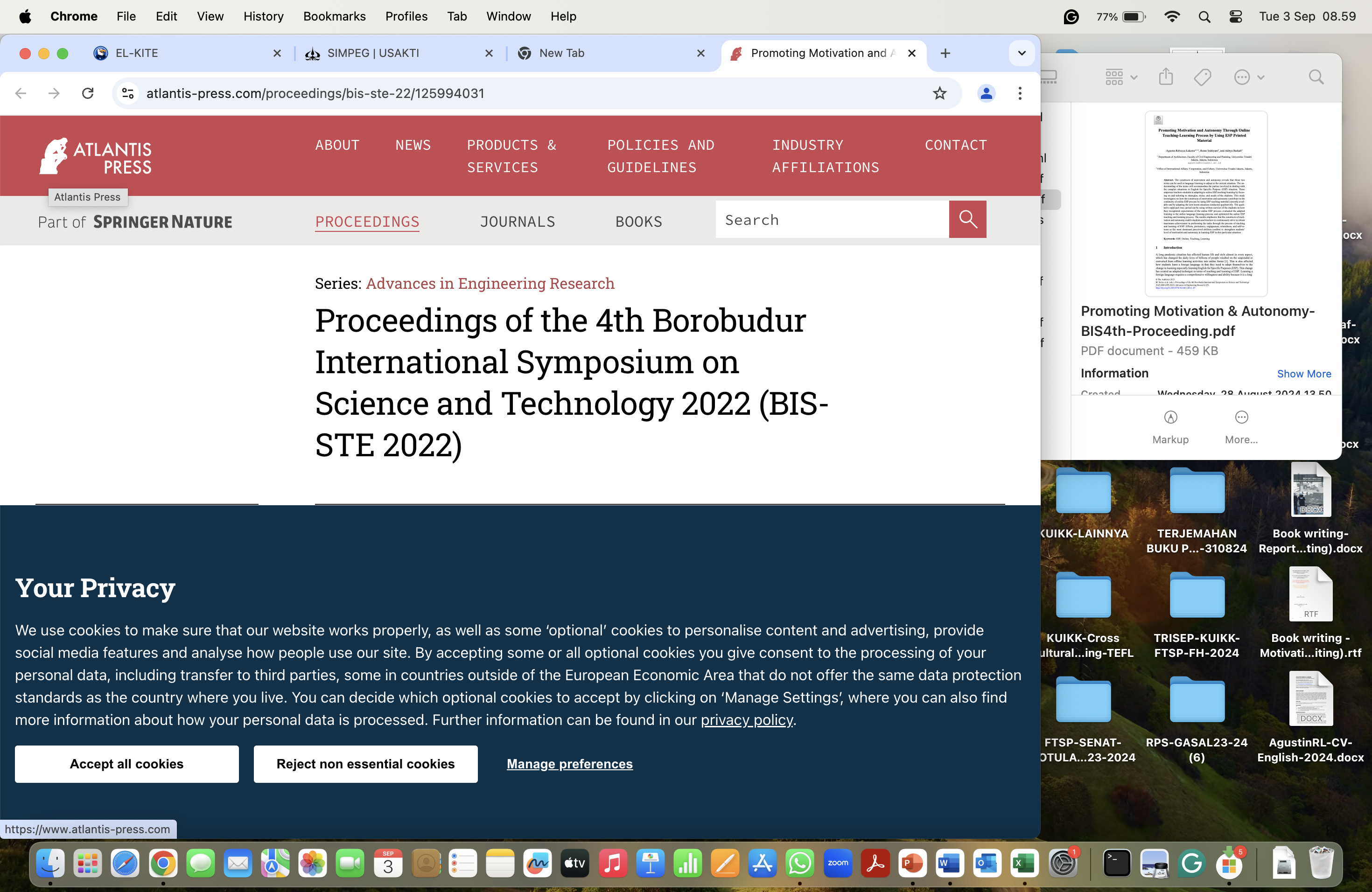
Task: Select TRISEP-KUIKK-FTSP-FH-2024 folder
Action: click(x=1197, y=615)
